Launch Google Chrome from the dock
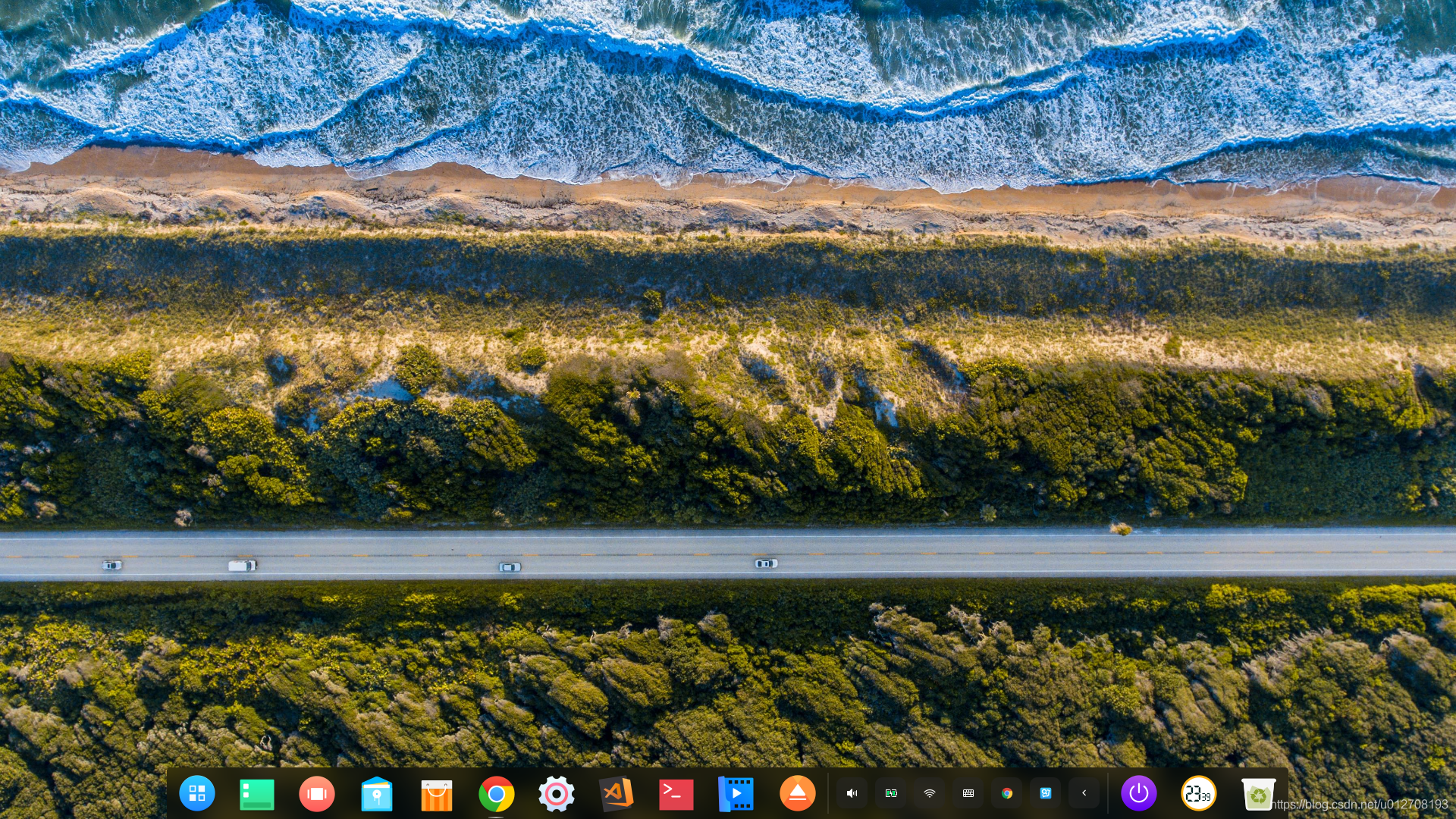The width and height of the screenshot is (1456, 819). click(496, 794)
